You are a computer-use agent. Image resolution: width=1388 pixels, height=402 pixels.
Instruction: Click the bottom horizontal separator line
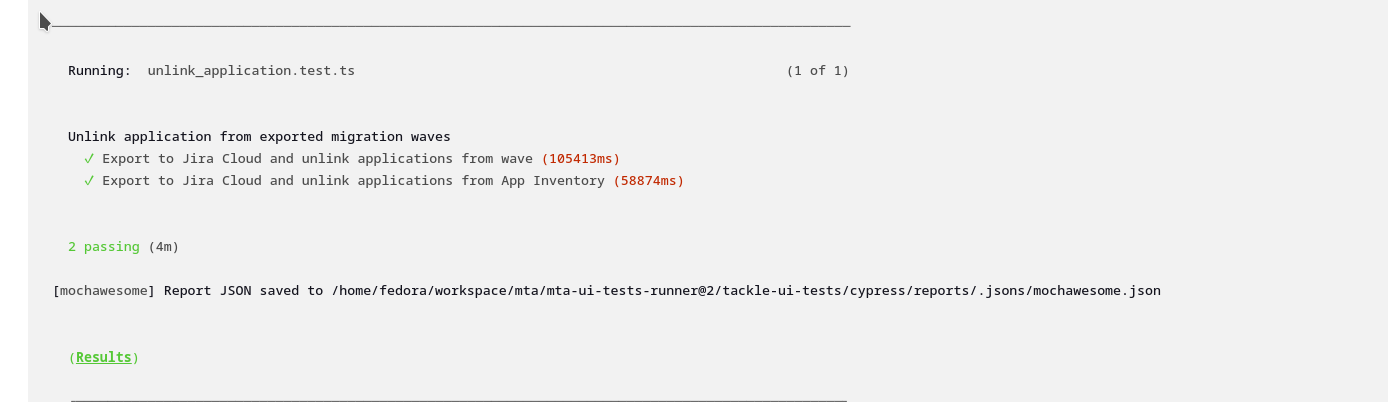click(x=458, y=400)
